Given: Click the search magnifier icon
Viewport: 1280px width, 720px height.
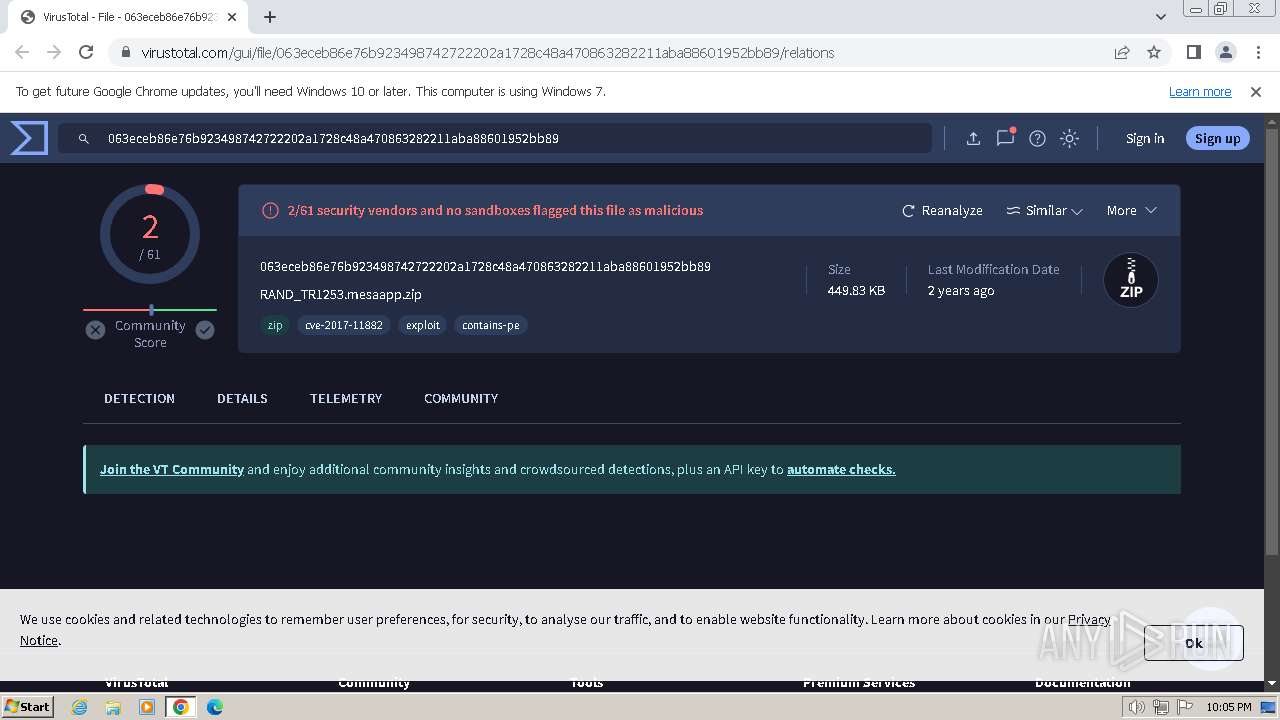Looking at the screenshot, I should (x=84, y=139).
